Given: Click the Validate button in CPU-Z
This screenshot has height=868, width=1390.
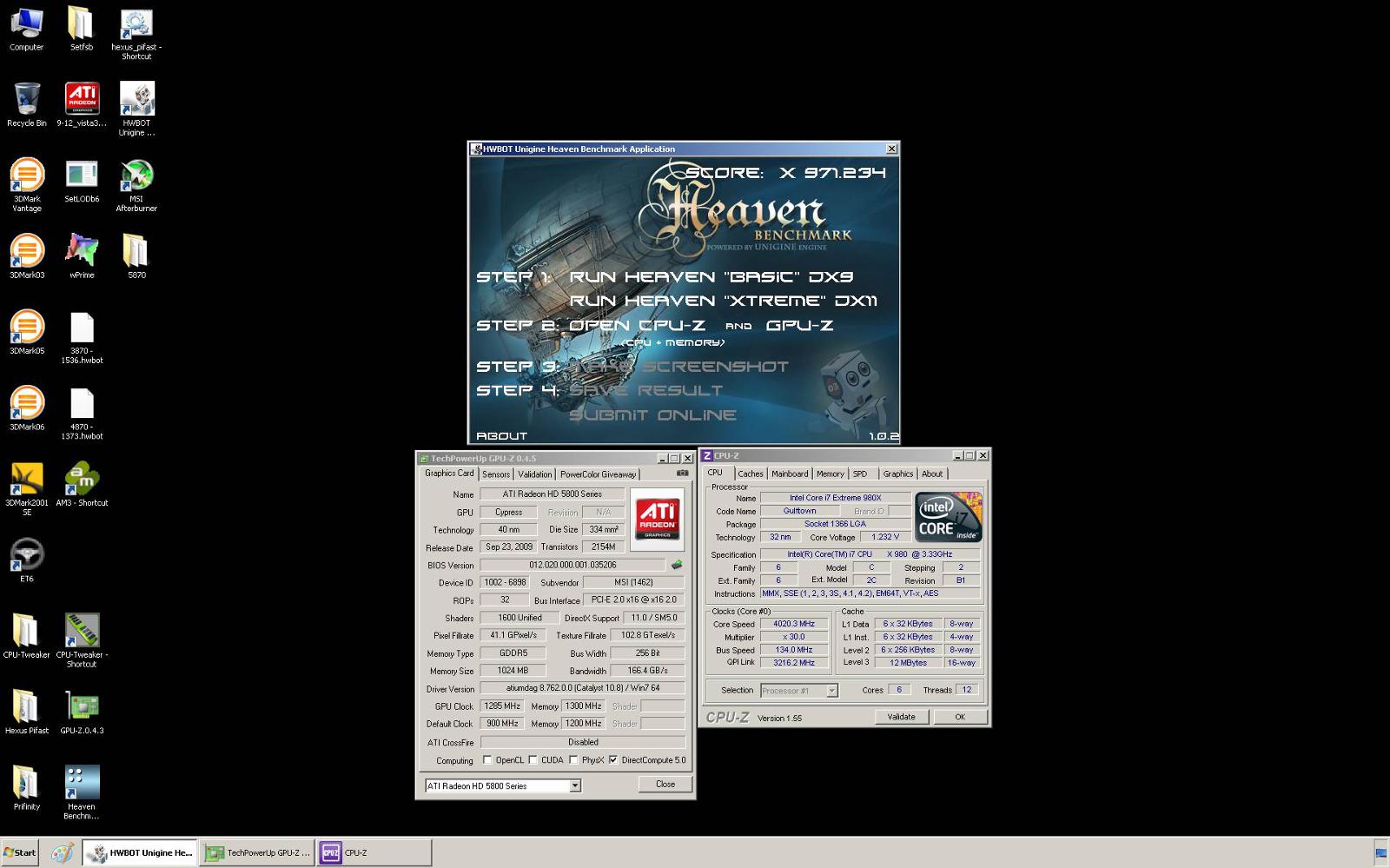Looking at the screenshot, I should tap(901, 717).
